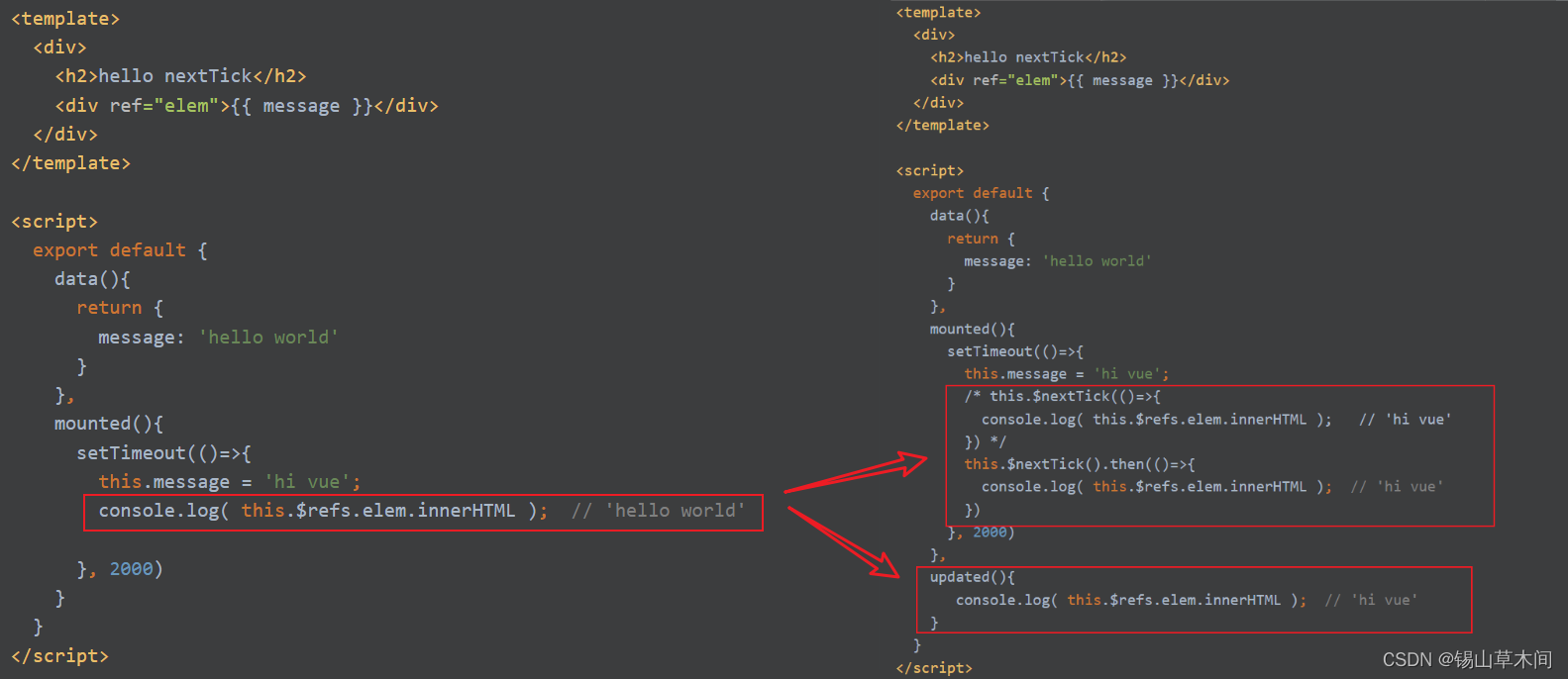This screenshot has width=1568, height=679.
Task: Click console.log line inside commented $nextTick block
Action: pyautogui.click(x=1216, y=420)
